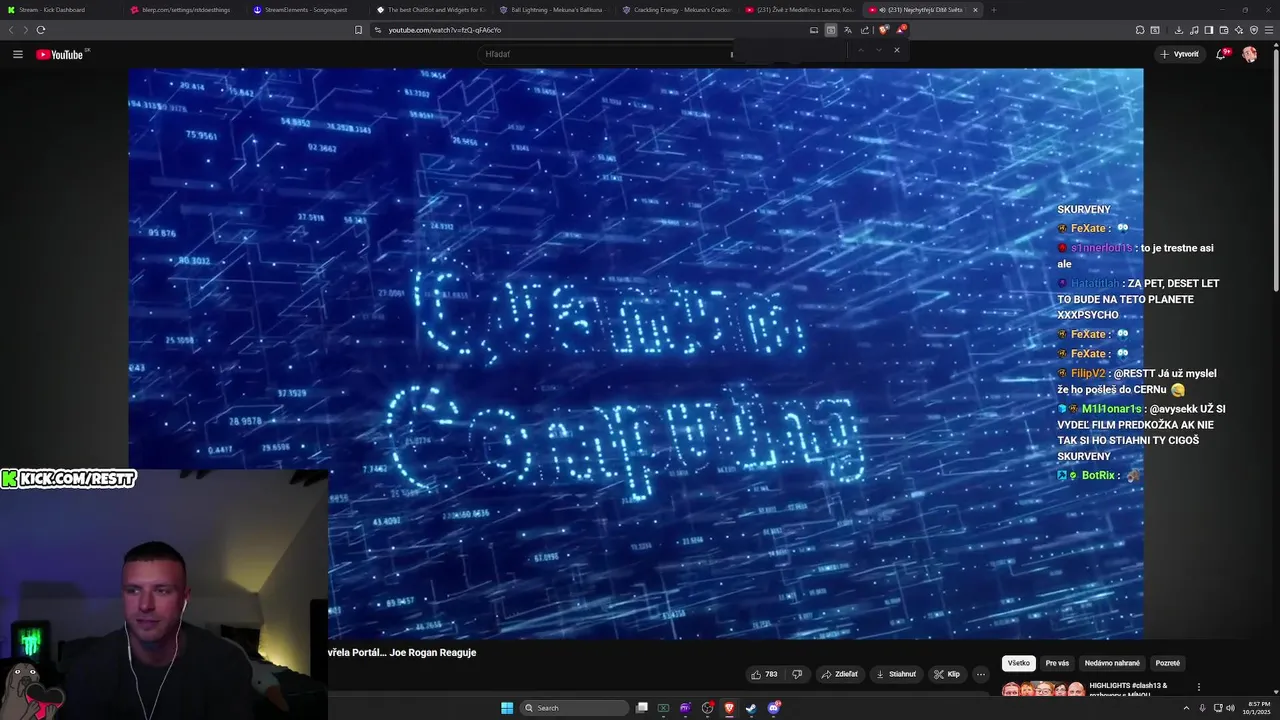This screenshot has width=1280, height=720.
Task: Open the Brave Shields lion icon
Action: (883, 30)
